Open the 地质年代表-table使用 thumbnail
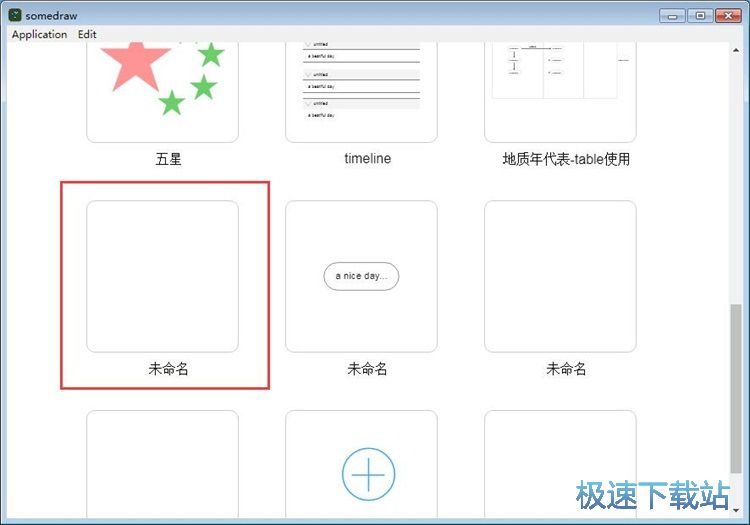 (x=560, y=92)
